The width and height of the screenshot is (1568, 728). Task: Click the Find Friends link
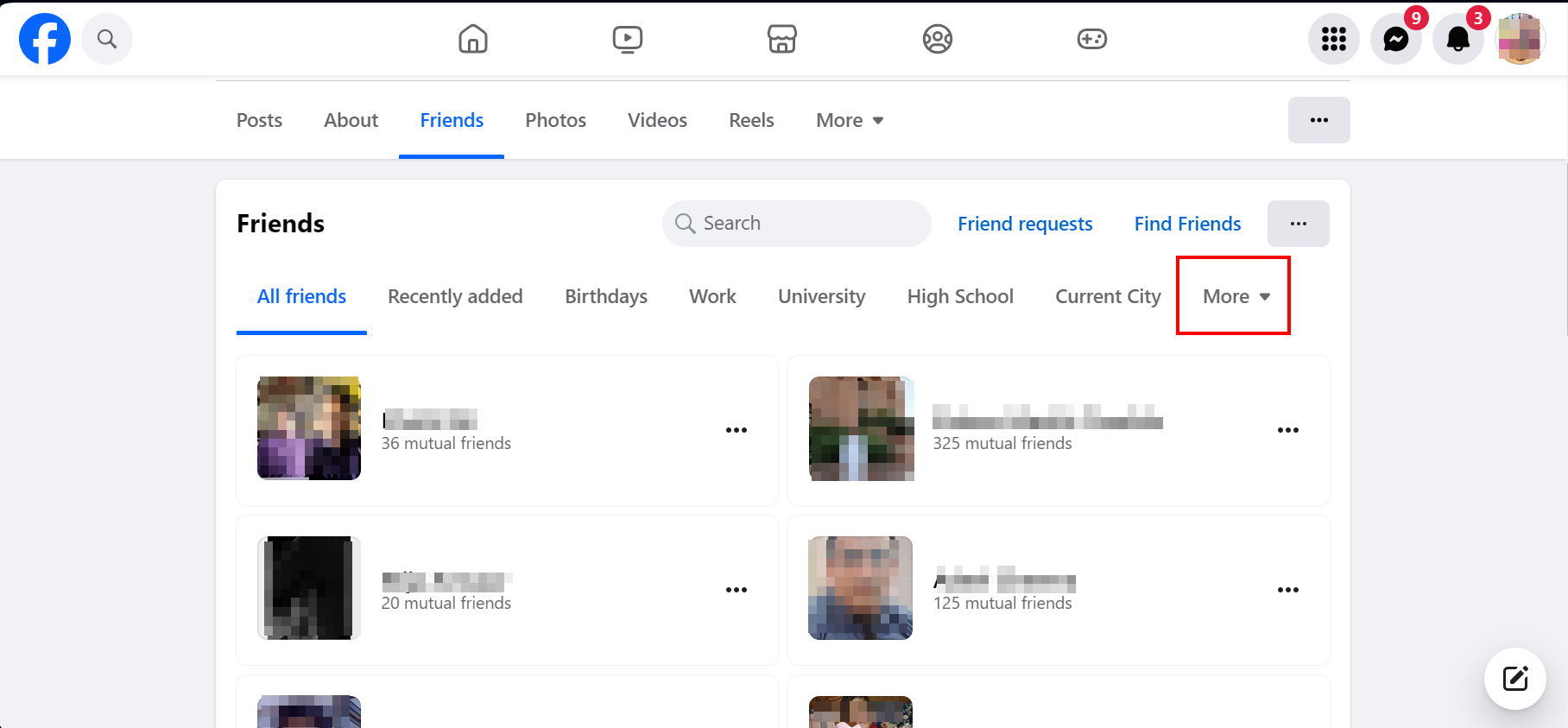[x=1187, y=224]
